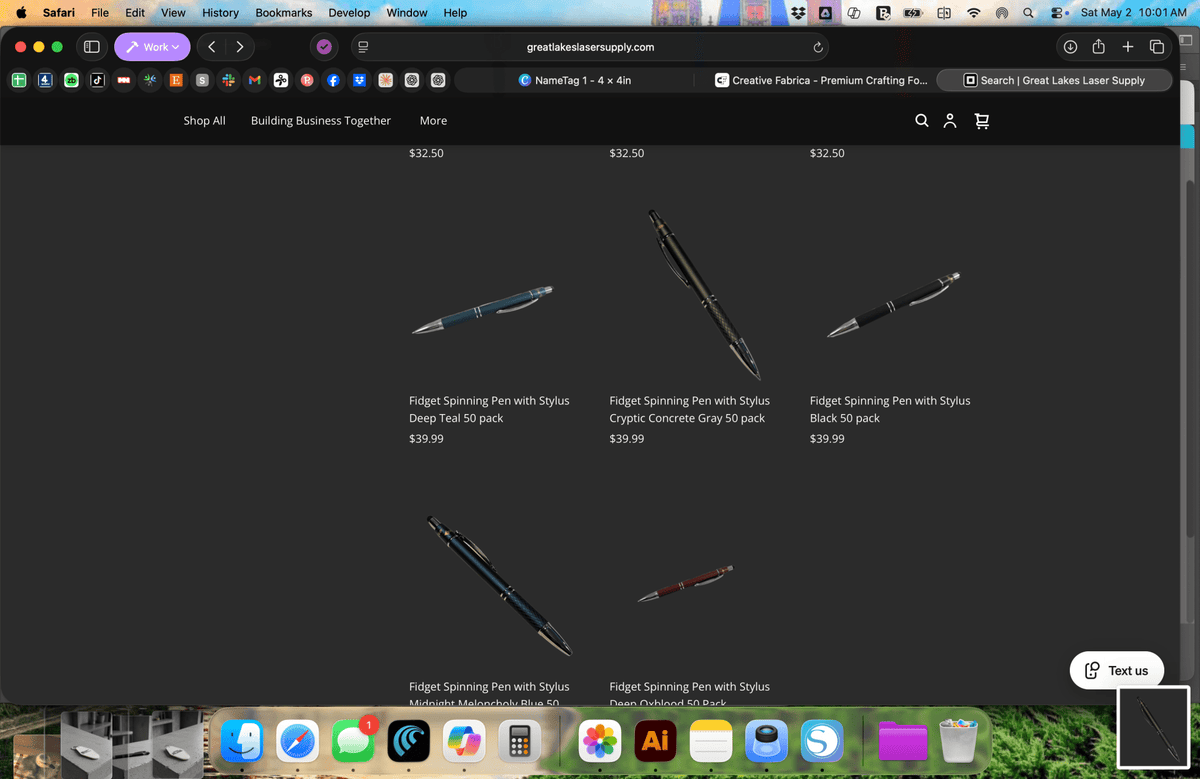Open Messages in the Dock
Screen dimensions: 1200x779
[353, 742]
